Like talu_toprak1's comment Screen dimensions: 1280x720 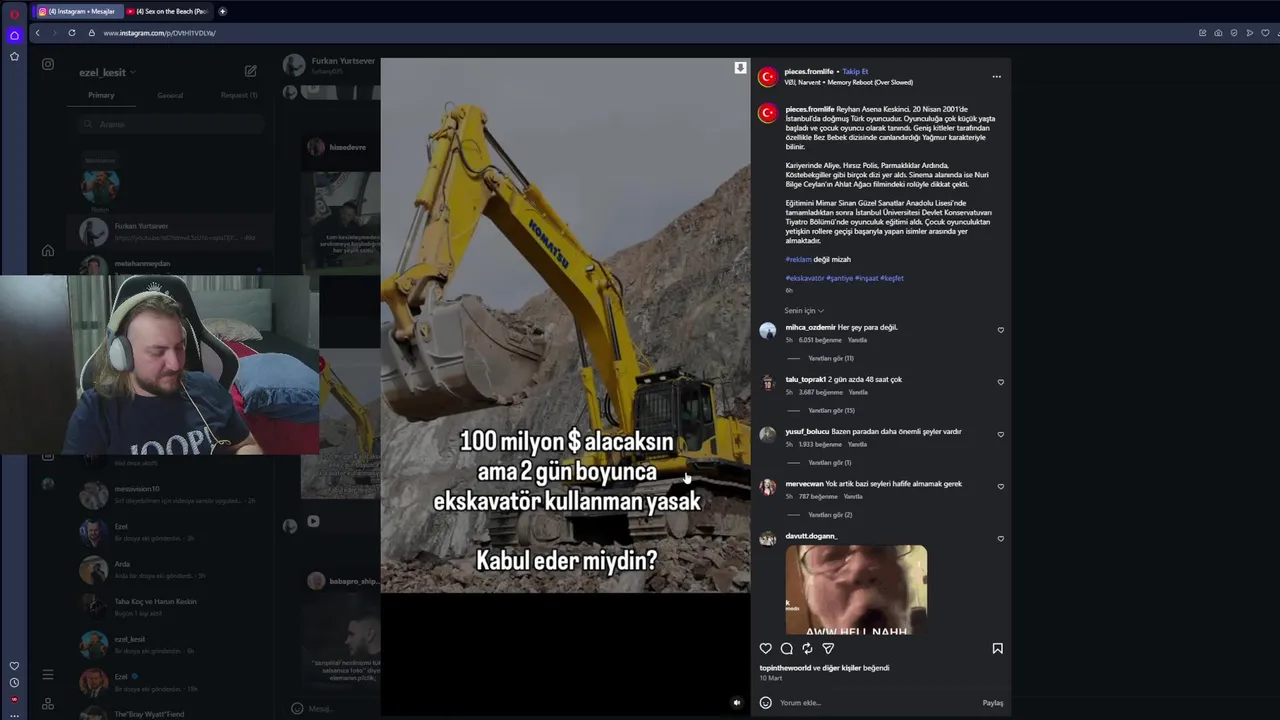[1001, 382]
